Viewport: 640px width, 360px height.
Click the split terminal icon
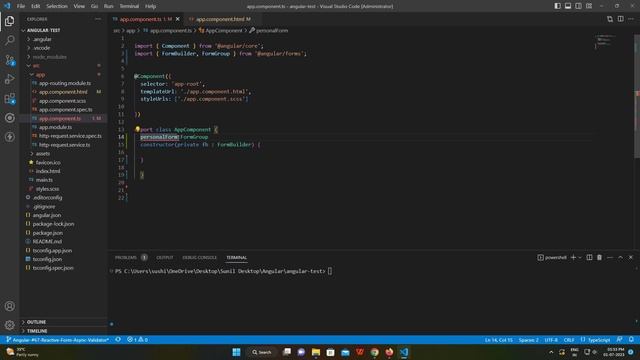(589, 258)
